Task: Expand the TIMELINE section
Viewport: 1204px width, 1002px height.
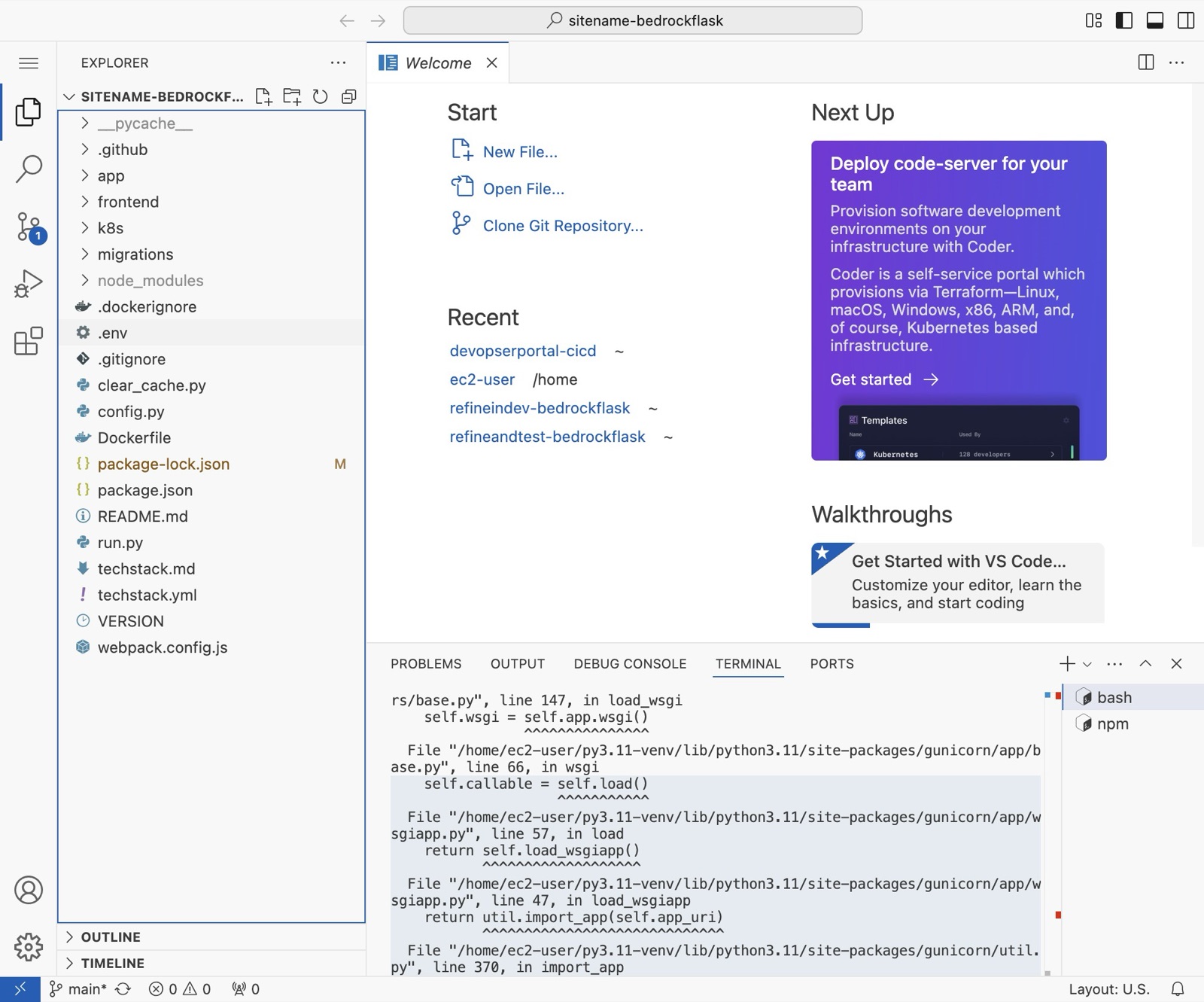Action: 211,964
